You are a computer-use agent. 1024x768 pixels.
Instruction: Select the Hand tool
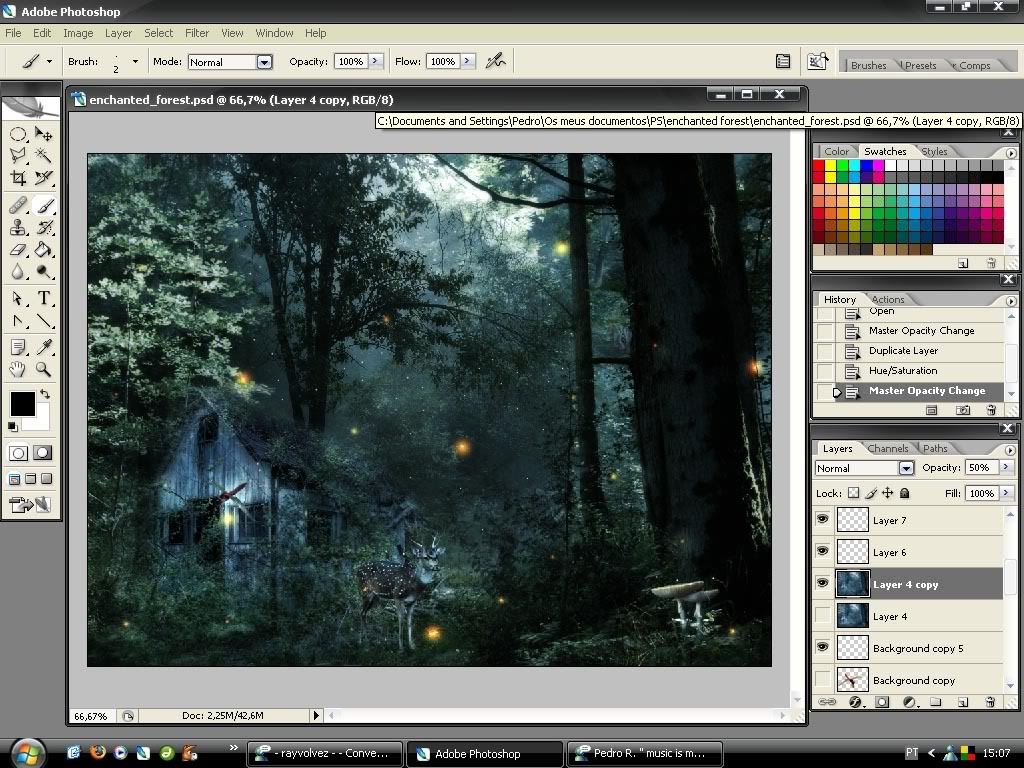click(18, 369)
